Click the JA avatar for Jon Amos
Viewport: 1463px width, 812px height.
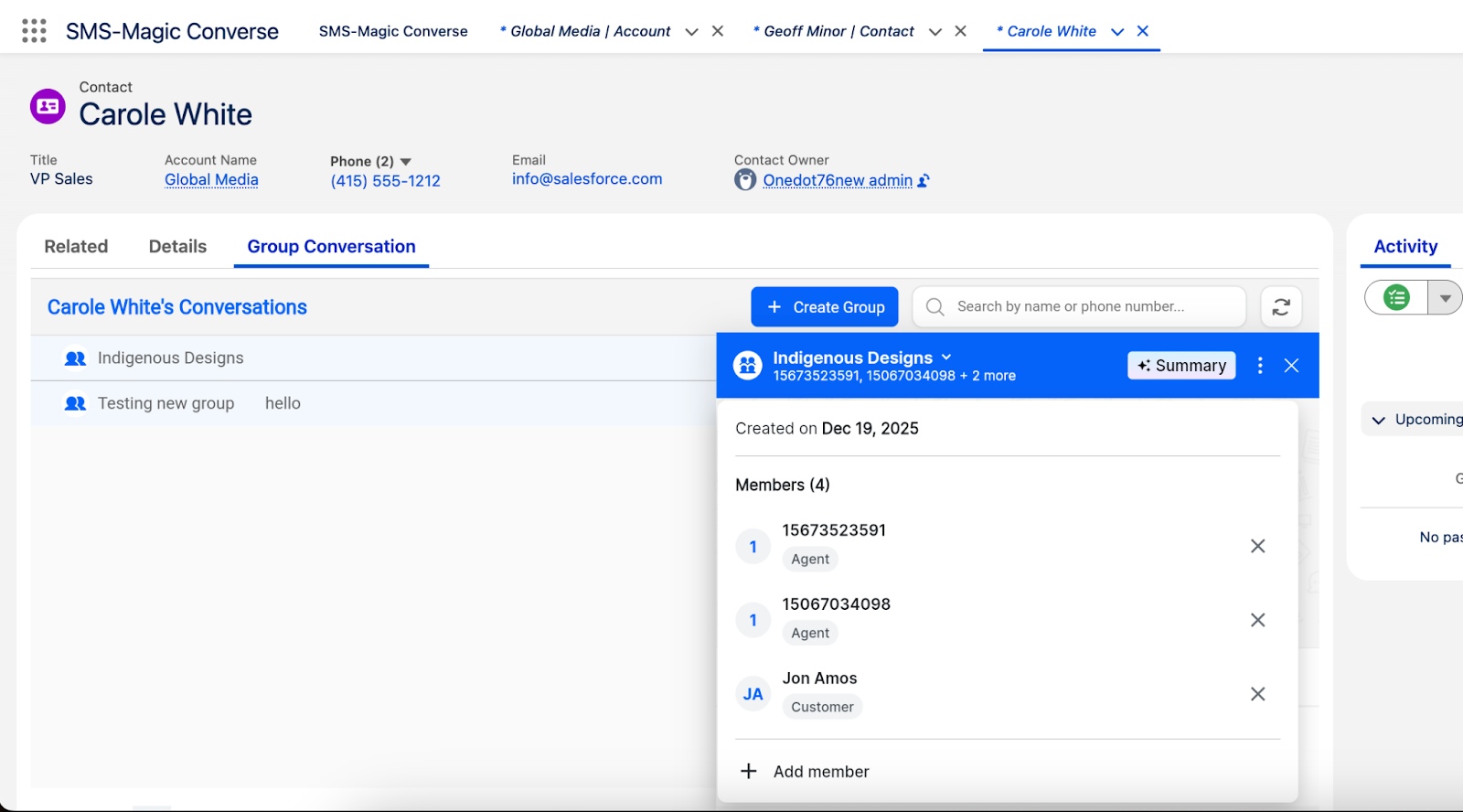pyautogui.click(x=753, y=694)
